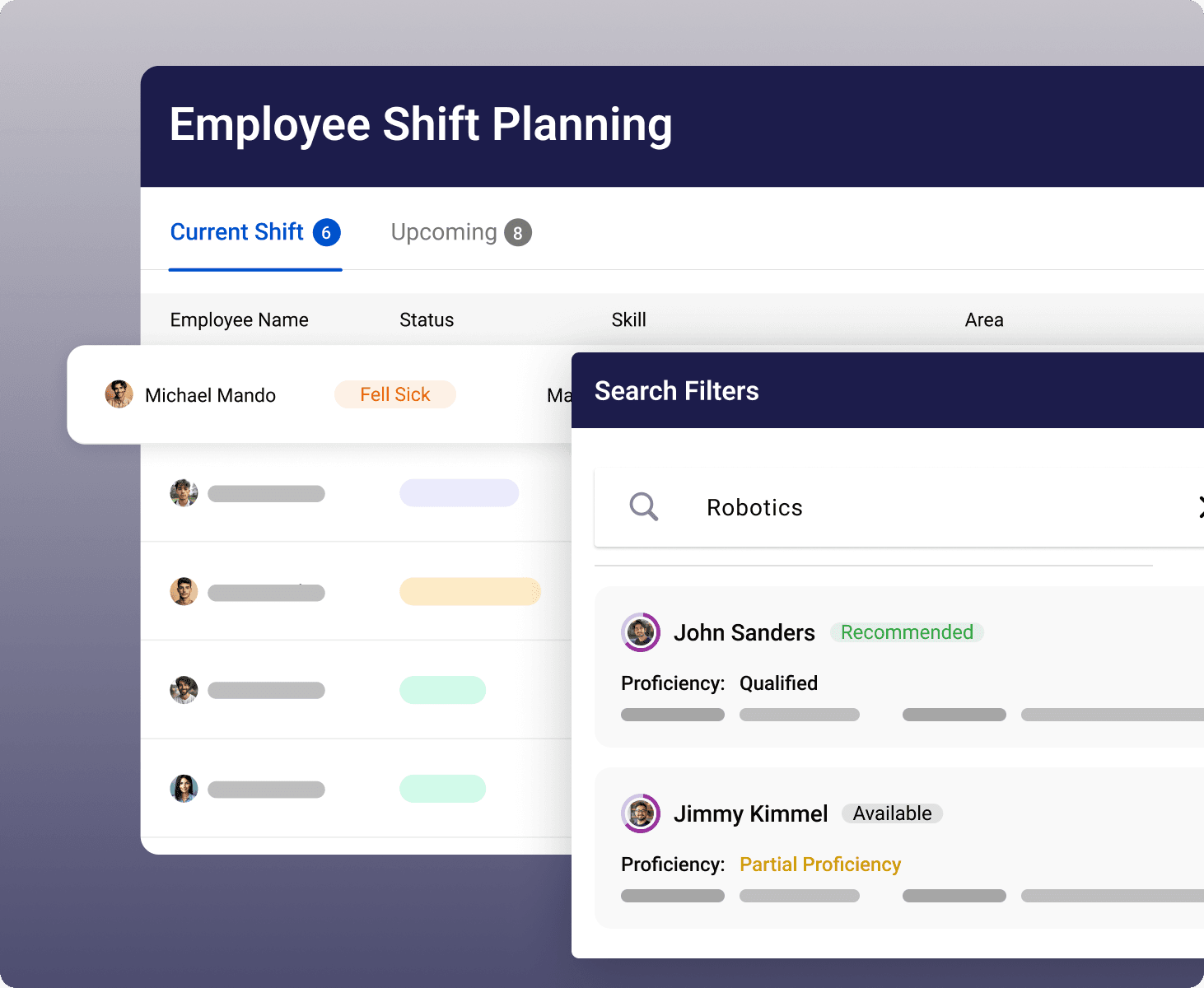Sort by Employee Name column header

click(239, 319)
